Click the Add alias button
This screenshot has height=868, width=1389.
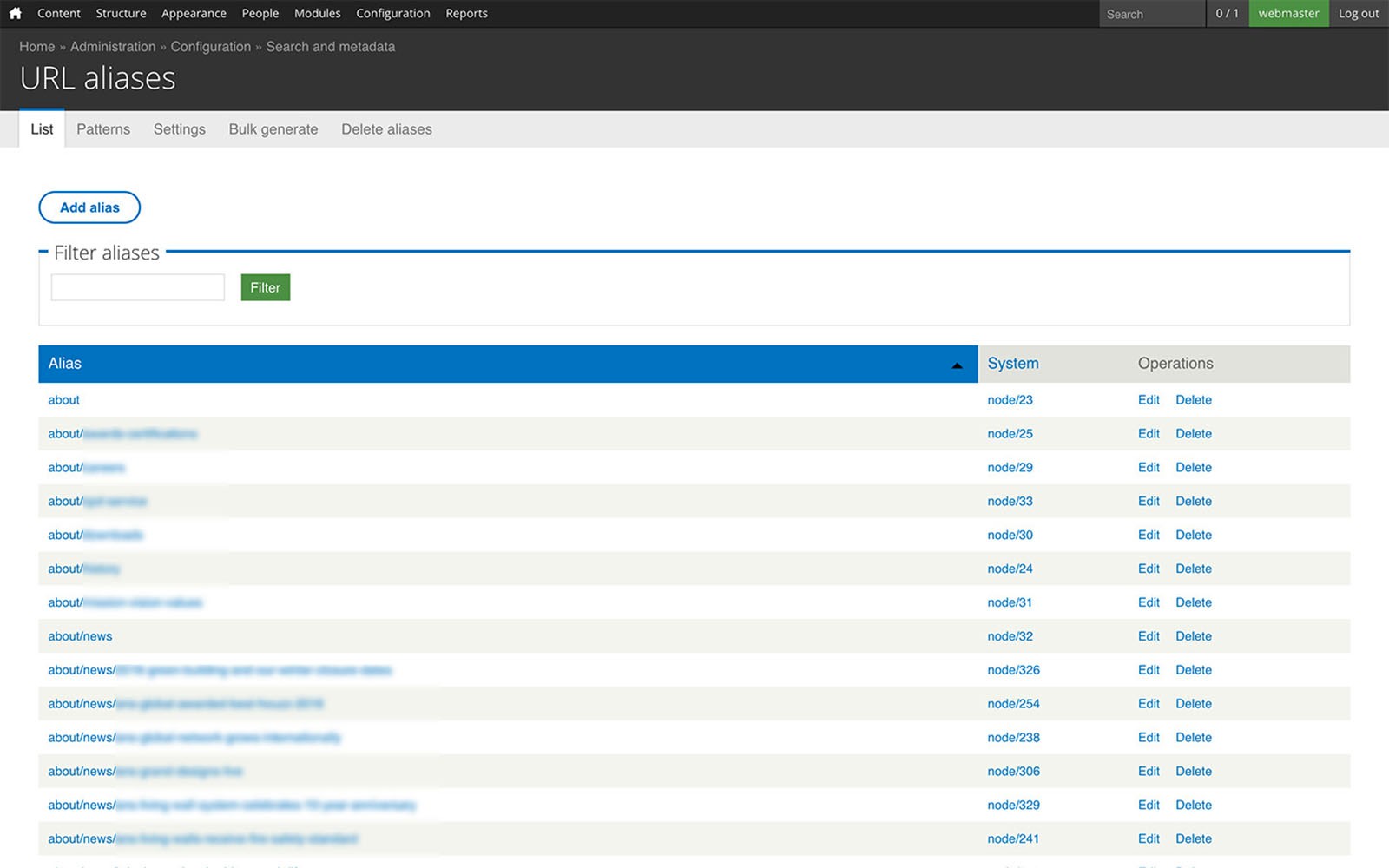click(x=89, y=207)
